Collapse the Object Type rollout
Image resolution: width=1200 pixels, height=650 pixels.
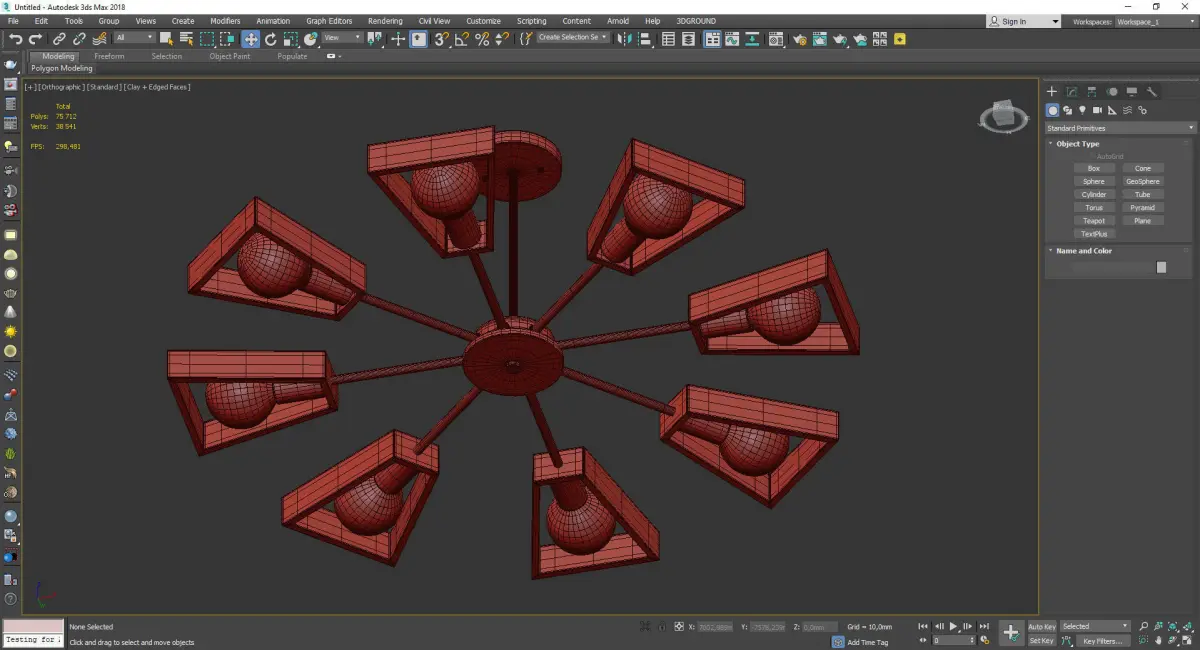(x=1077, y=144)
